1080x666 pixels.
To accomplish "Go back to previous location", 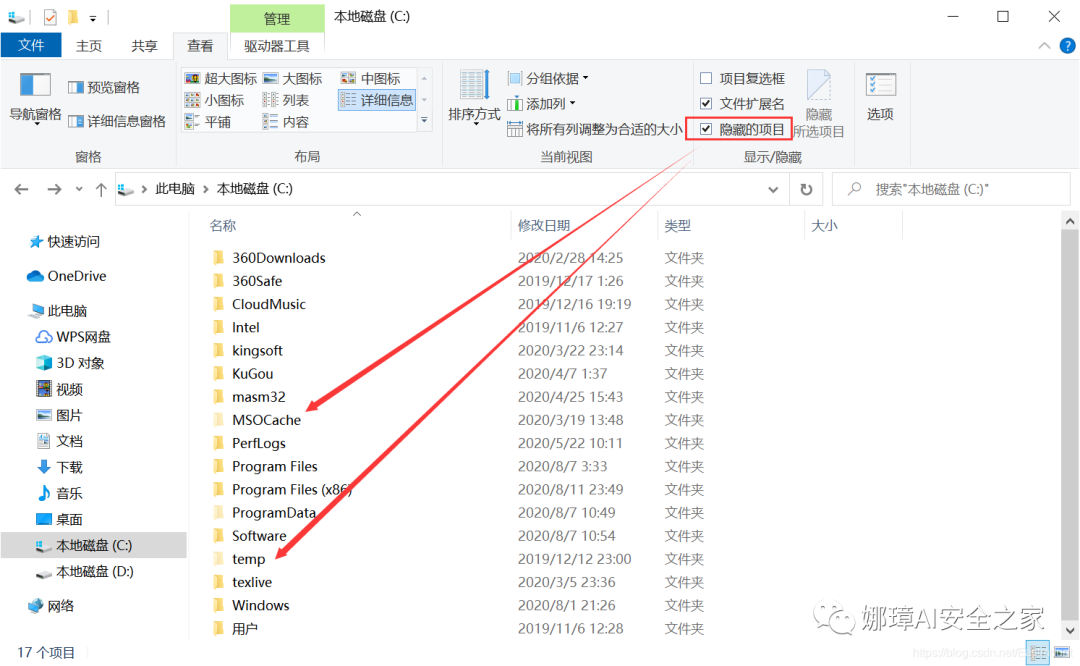I will [21, 189].
